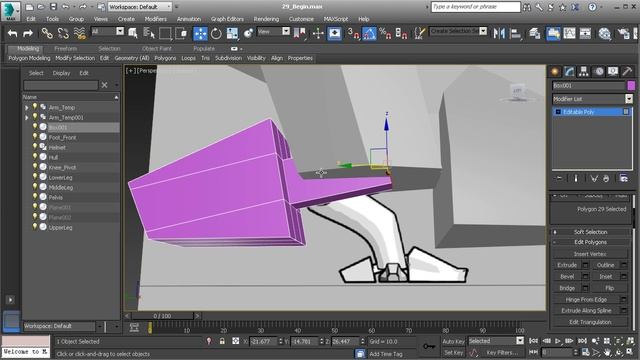Activate the Select and Rotate tool
The height and width of the screenshot is (360, 640).
[x=216, y=33]
